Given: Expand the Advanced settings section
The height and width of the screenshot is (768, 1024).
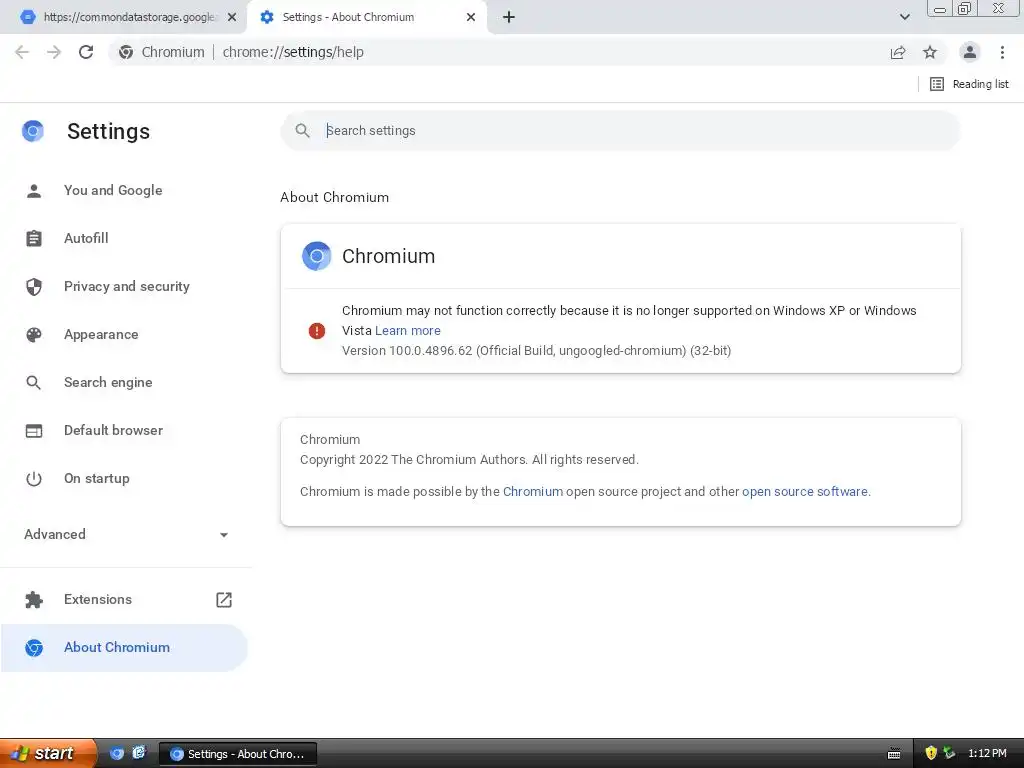Looking at the screenshot, I should click(126, 534).
